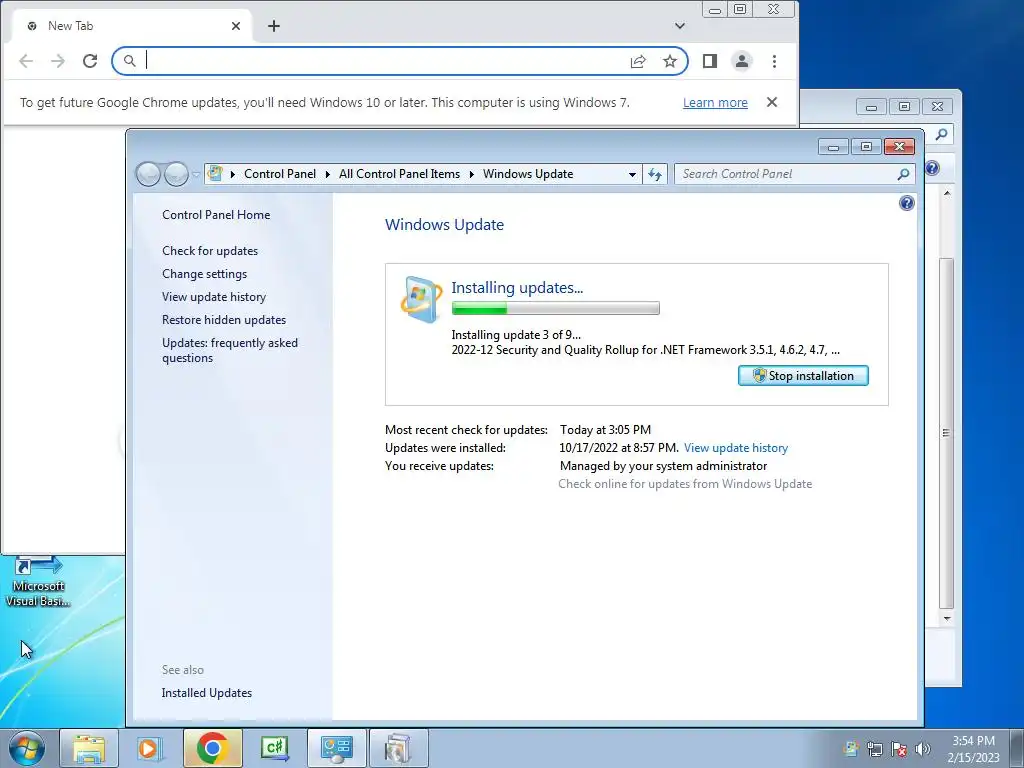Refresh the Windows Update page
Screen dimensions: 1024x768
coord(655,174)
